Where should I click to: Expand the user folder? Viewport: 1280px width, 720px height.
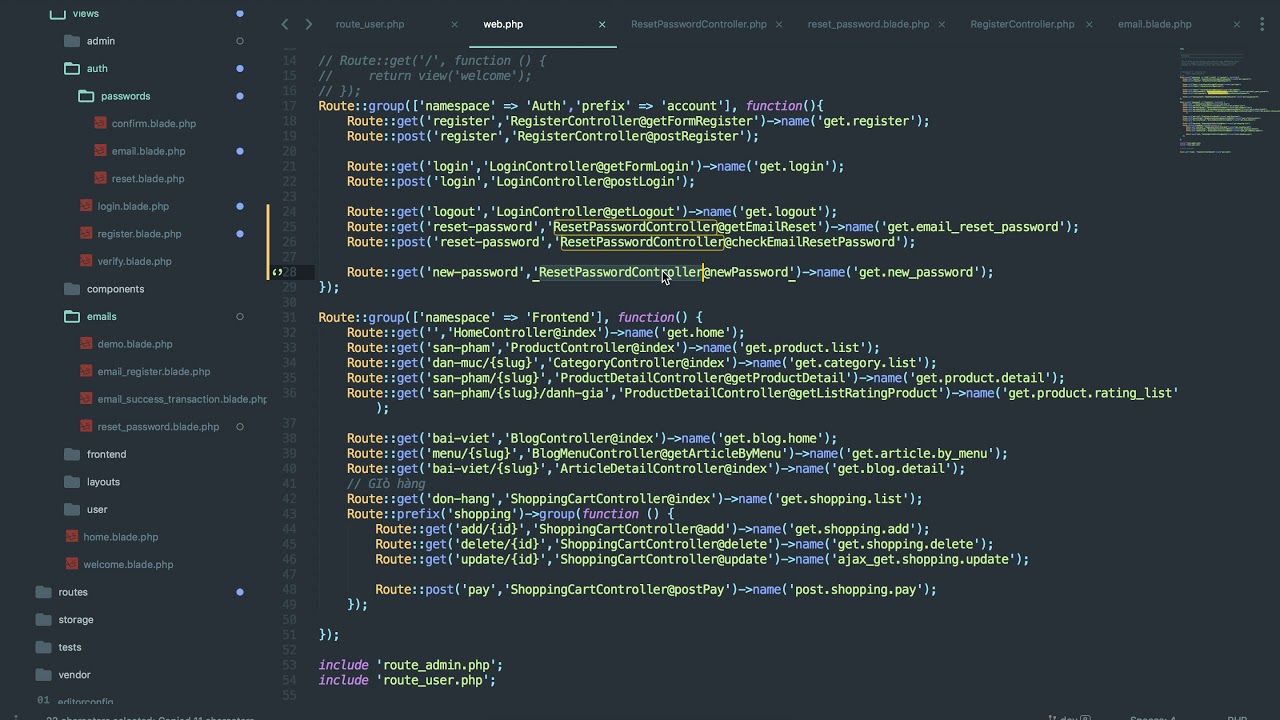[x=71, y=509]
